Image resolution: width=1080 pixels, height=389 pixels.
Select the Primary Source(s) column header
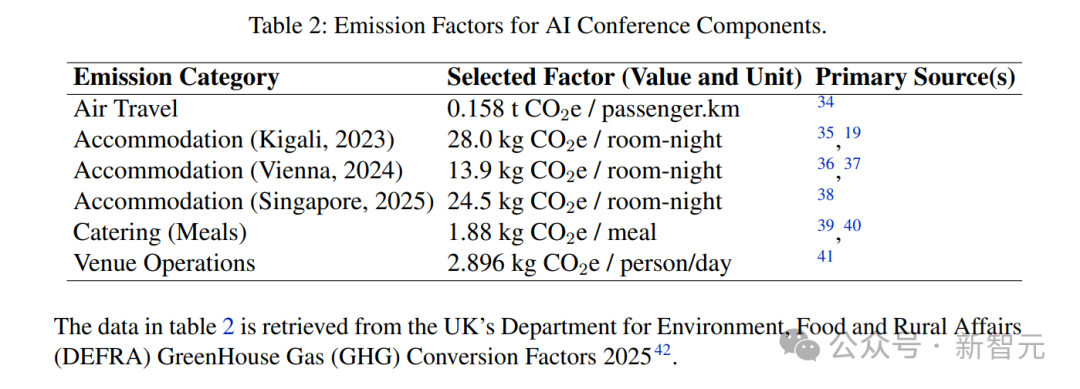click(915, 77)
